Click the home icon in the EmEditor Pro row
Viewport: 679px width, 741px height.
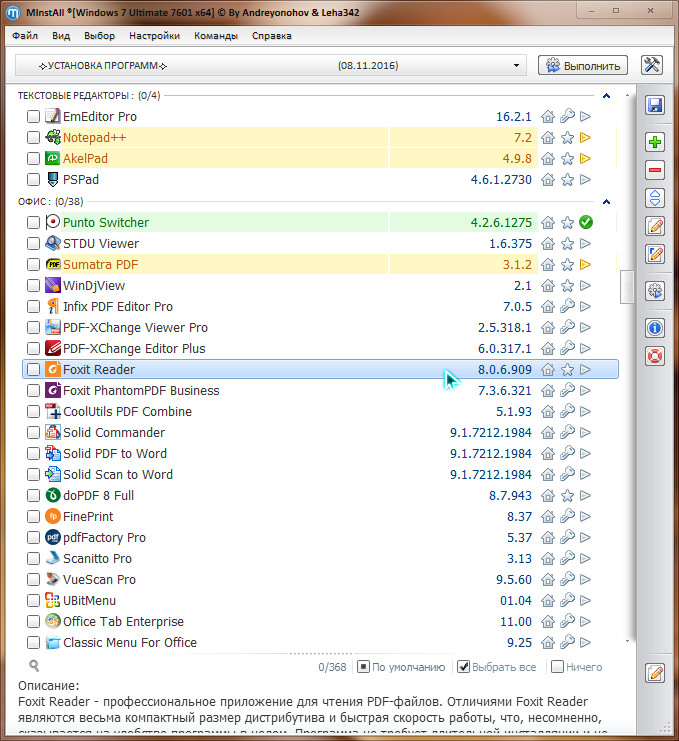pyautogui.click(x=548, y=116)
